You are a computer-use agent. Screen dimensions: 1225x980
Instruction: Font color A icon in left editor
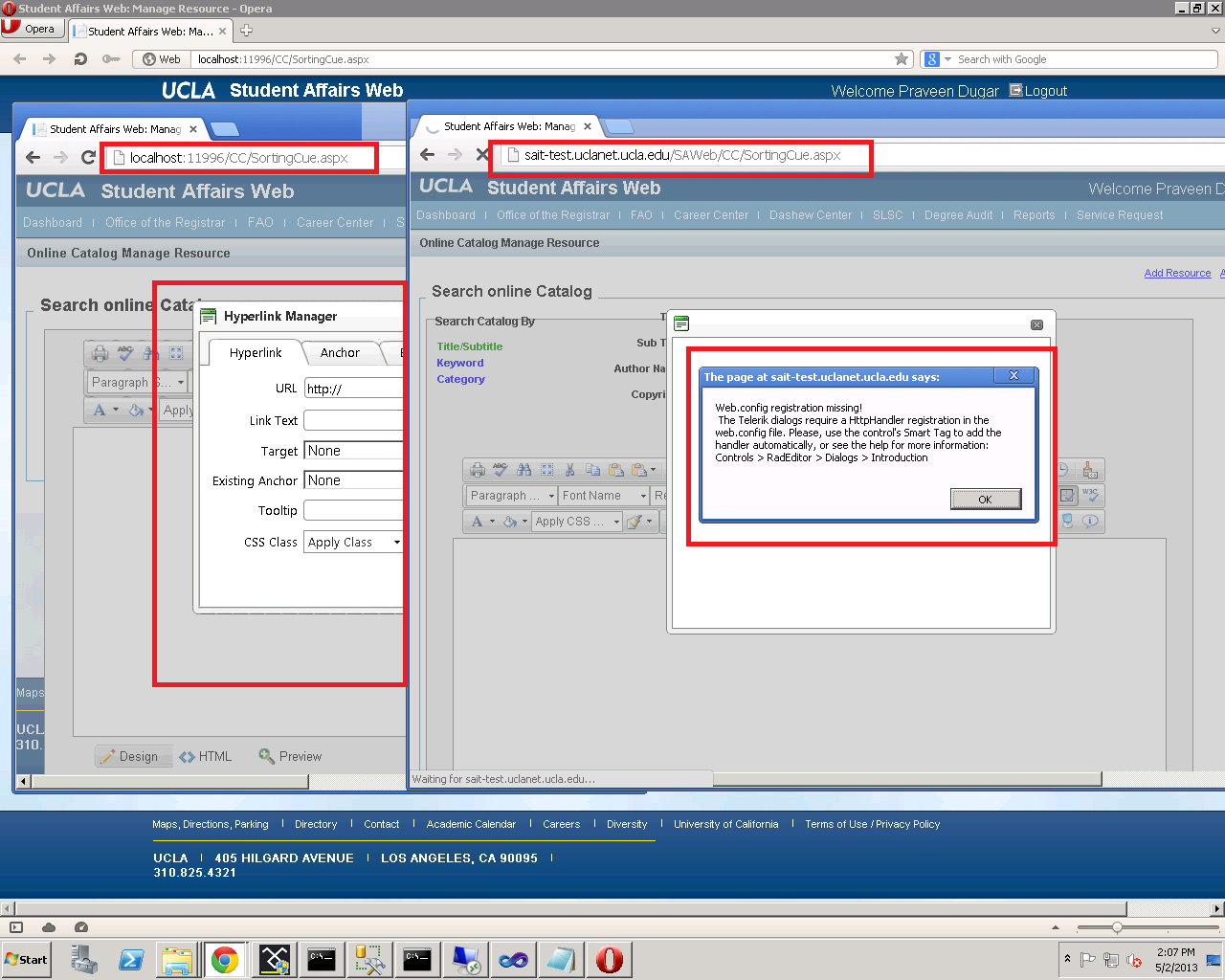pos(100,411)
